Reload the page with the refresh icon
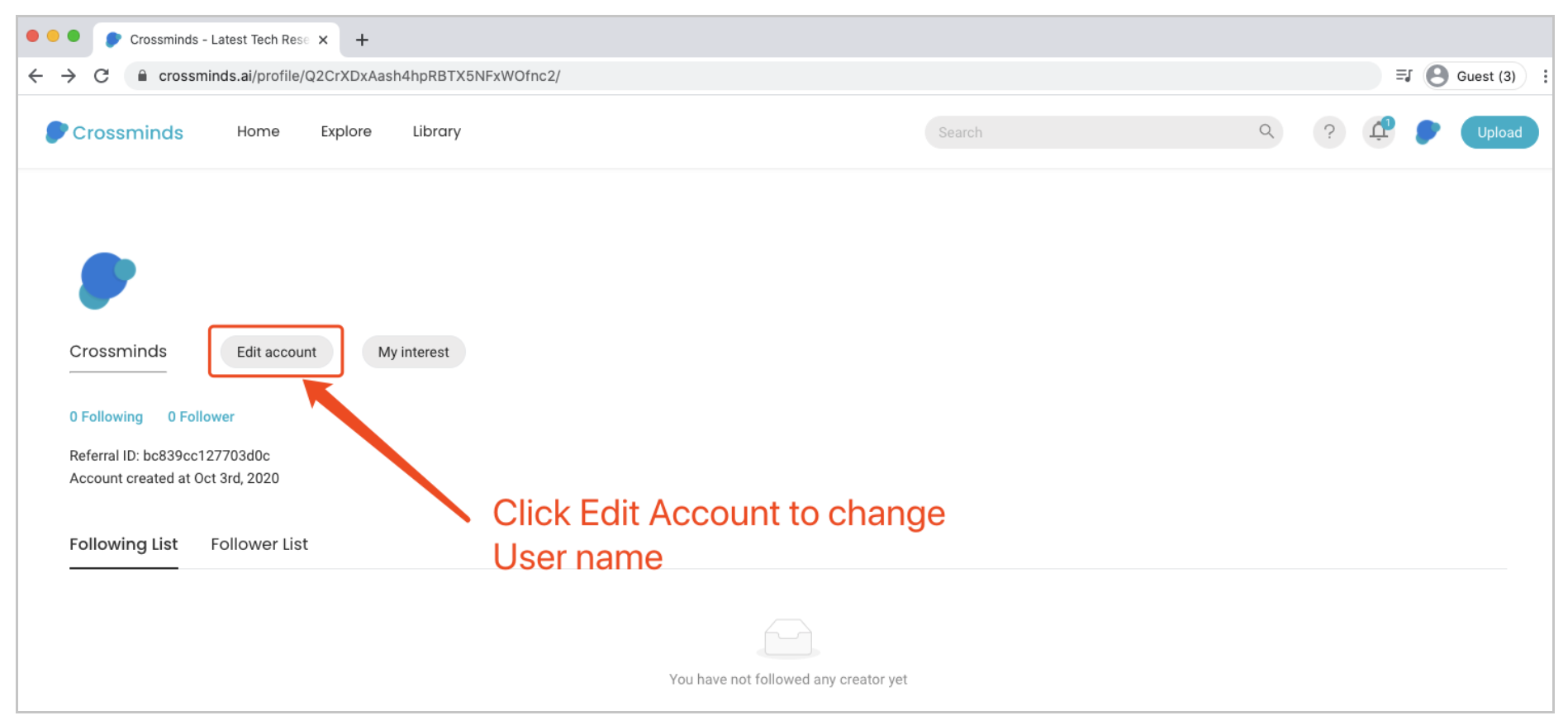 (x=102, y=76)
